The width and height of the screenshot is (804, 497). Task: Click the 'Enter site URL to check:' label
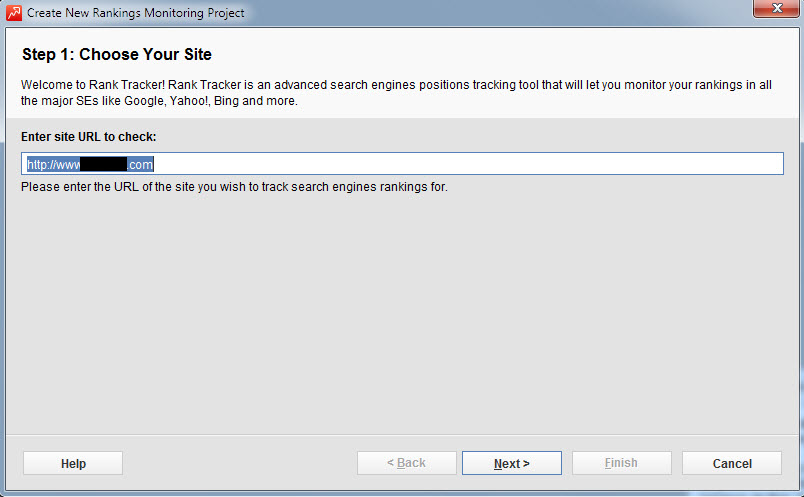(x=89, y=137)
